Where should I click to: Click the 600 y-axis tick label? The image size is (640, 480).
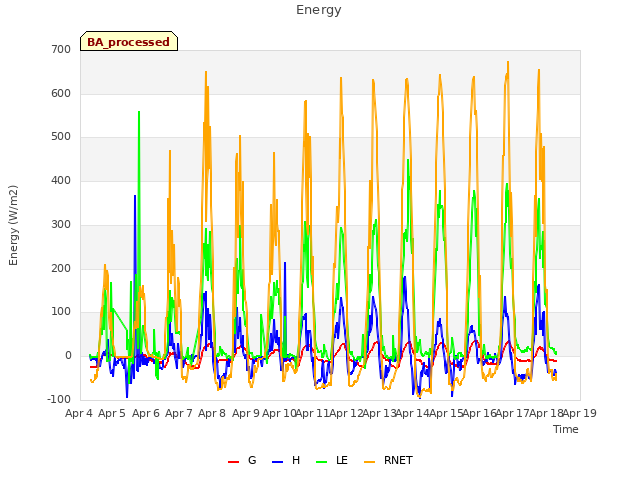tap(61, 93)
